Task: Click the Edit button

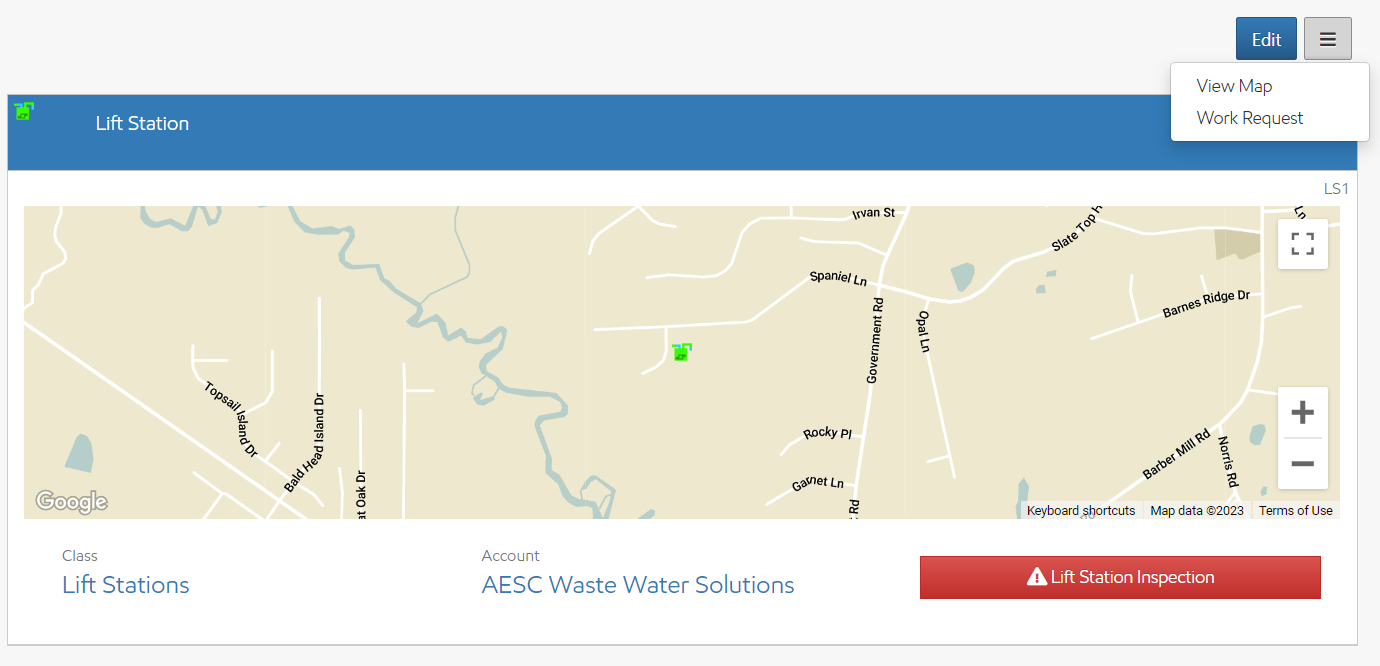Action: pyautogui.click(x=1266, y=39)
